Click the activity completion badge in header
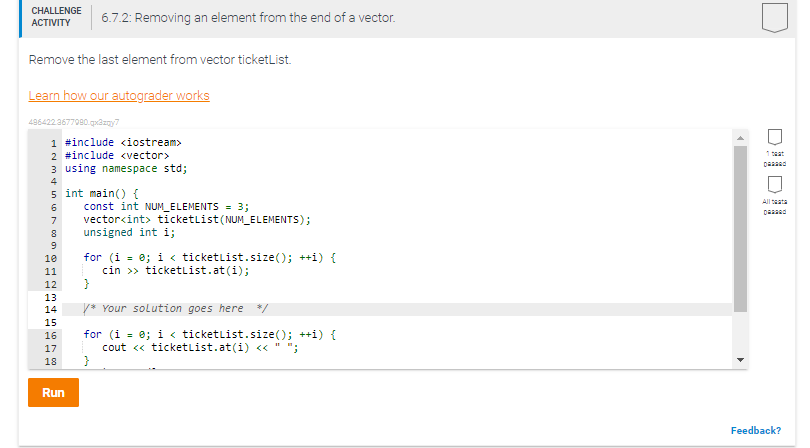 (x=774, y=18)
